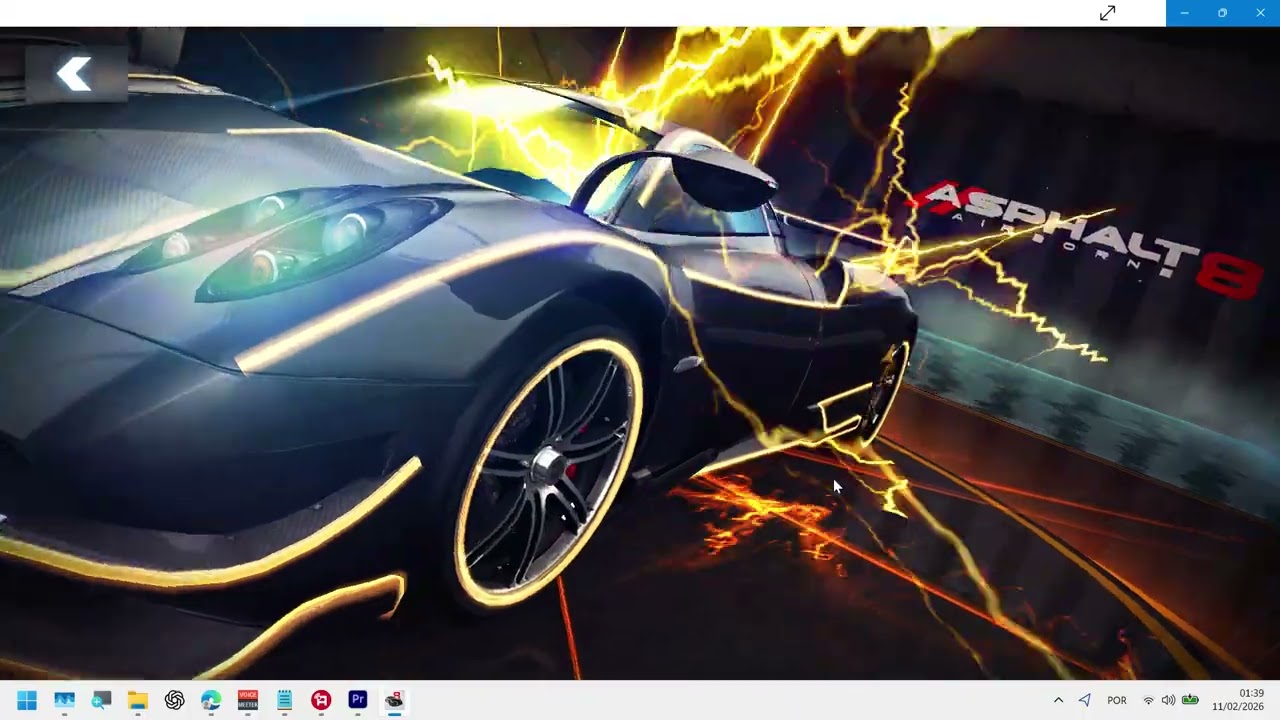This screenshot has width=1280, height=720.
Task: Restore down the Asphalt 8 window
Action: 1222,13
